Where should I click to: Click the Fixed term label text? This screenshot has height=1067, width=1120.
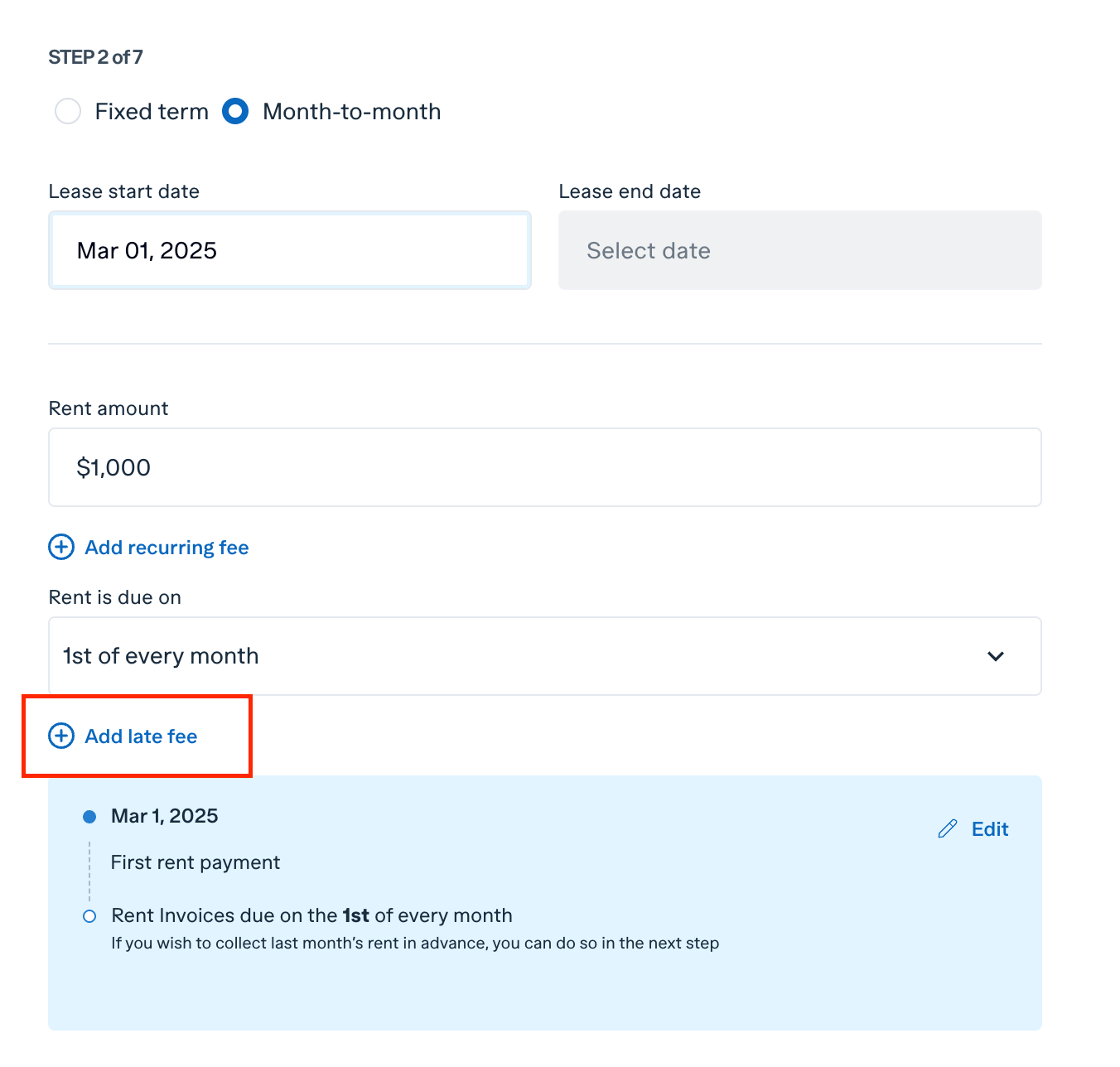click(152, 111)
